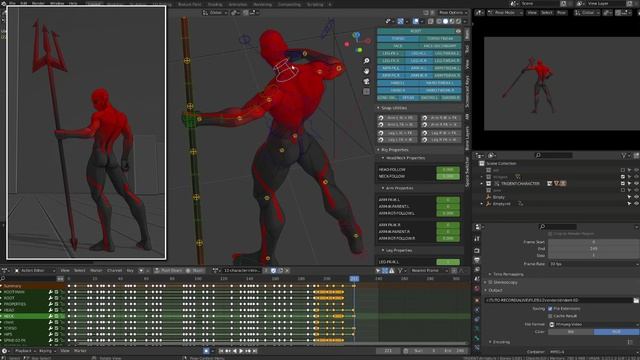Image resolution: width=640 pixels, height=360 pixels.
Task: Click the viewport zoom magnifier gizmo
Action: (x=366, y=61)
